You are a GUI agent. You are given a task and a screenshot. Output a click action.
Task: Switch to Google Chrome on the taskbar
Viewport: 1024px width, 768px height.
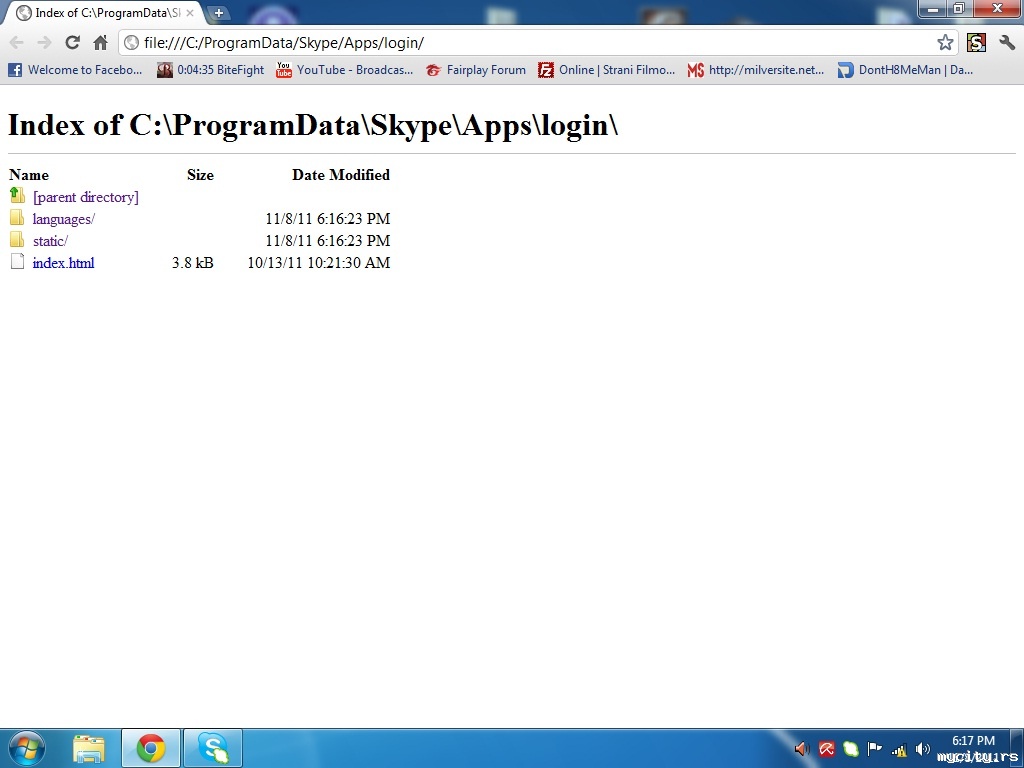point(151,748)
